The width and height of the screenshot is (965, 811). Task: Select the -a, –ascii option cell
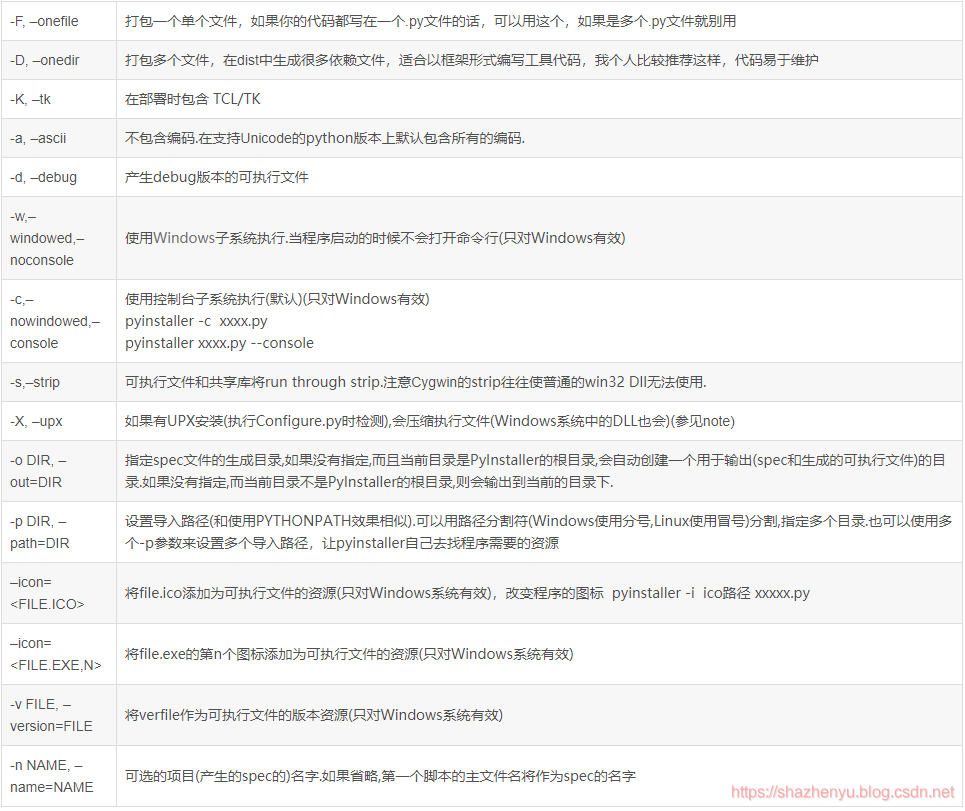58,138
